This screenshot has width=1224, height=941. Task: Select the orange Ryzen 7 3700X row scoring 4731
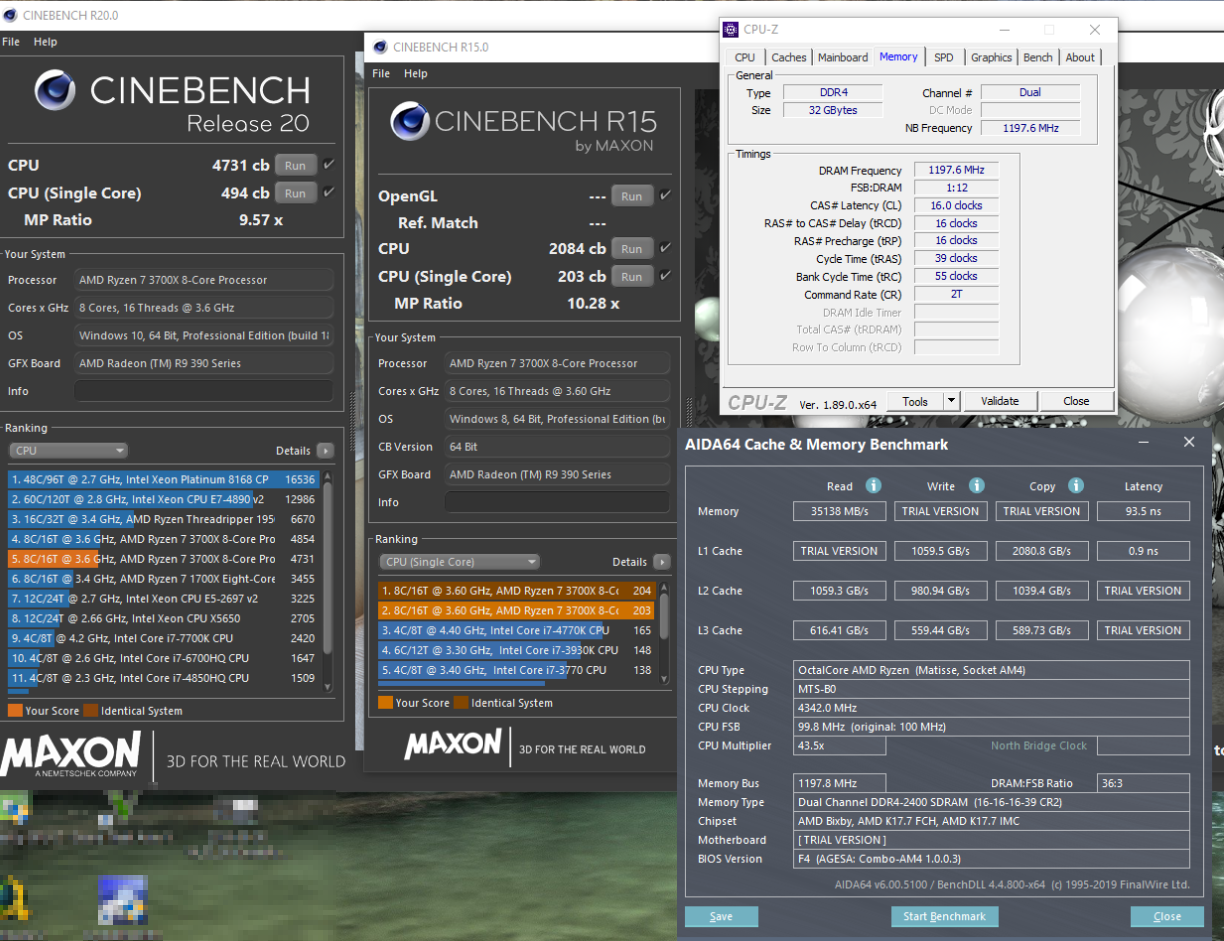coord(164,559)
